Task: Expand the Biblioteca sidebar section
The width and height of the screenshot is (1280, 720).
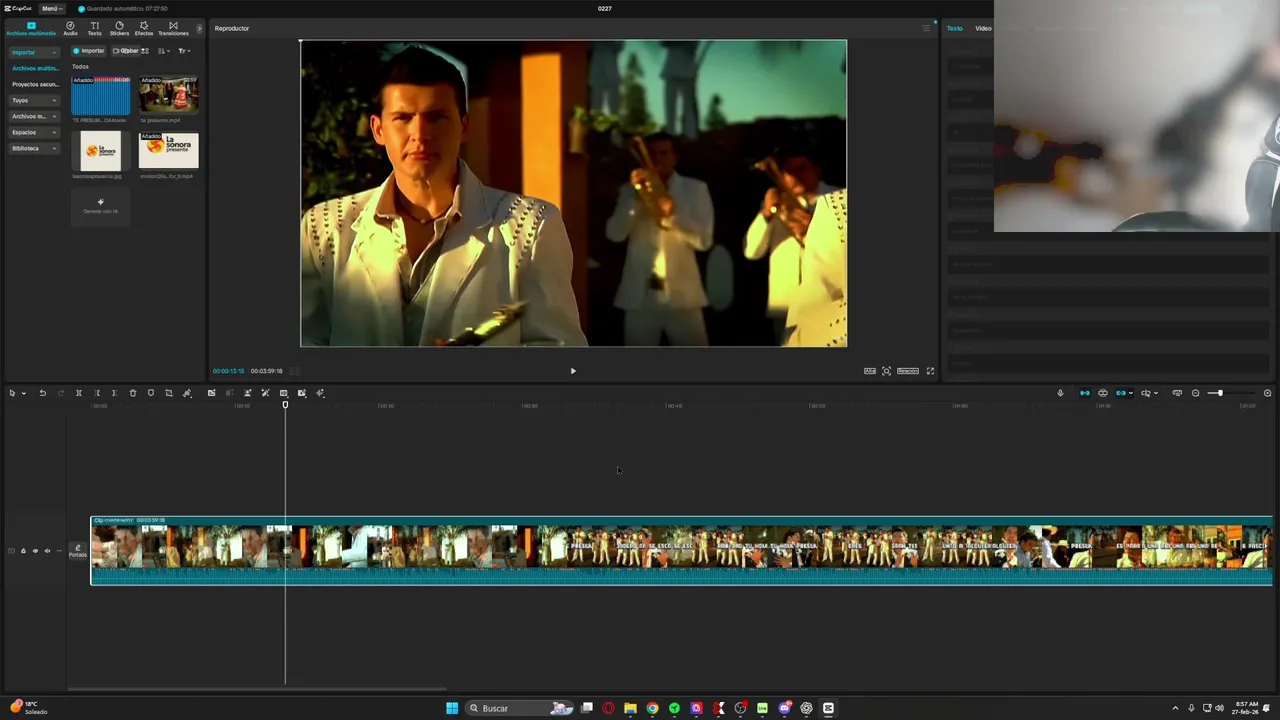Action: click(x=34, y=148)
